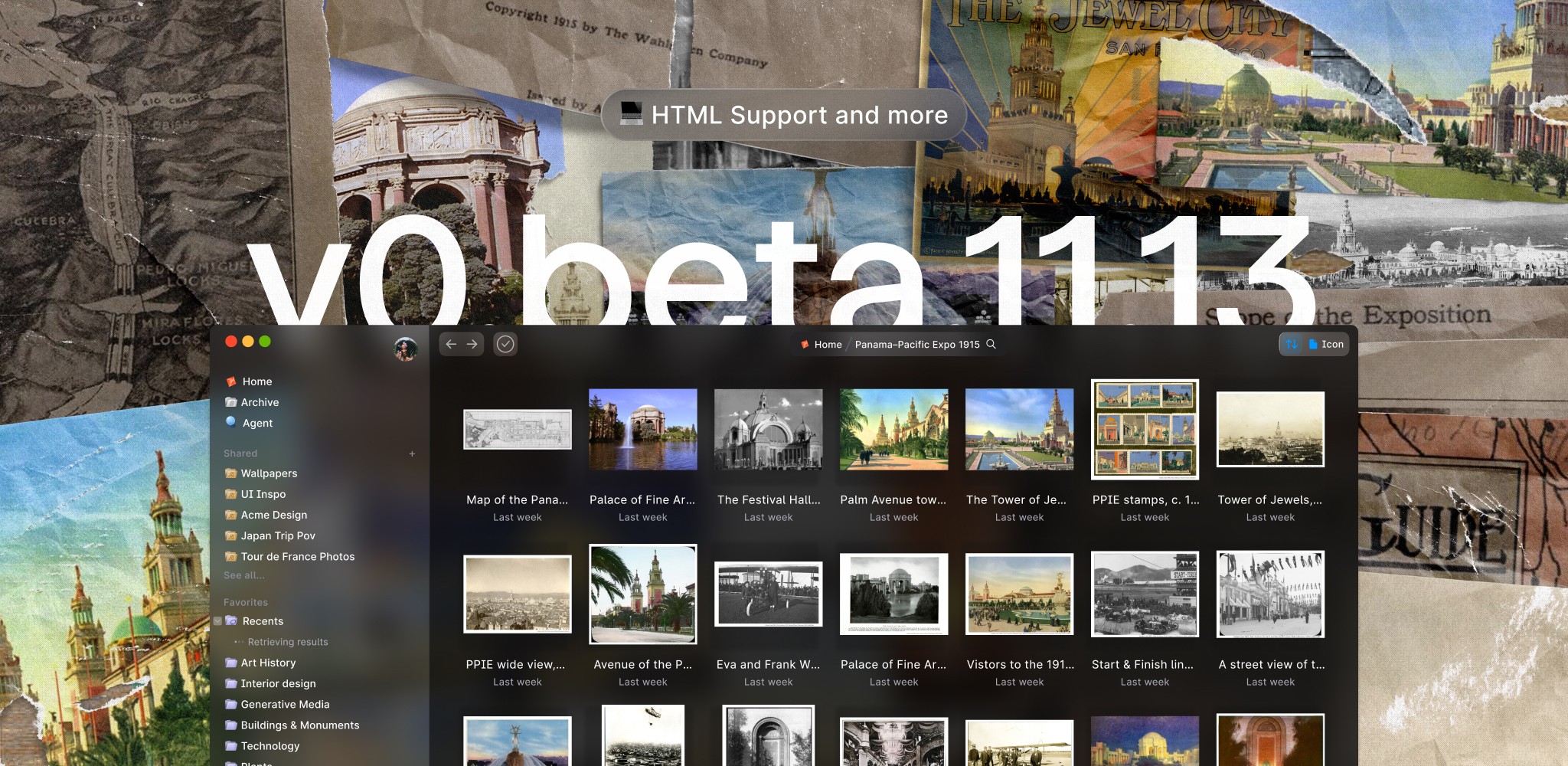Click the Japan Trip Pov folder icon
This screenshot has width=1568, height=766.
click(230, 535)
